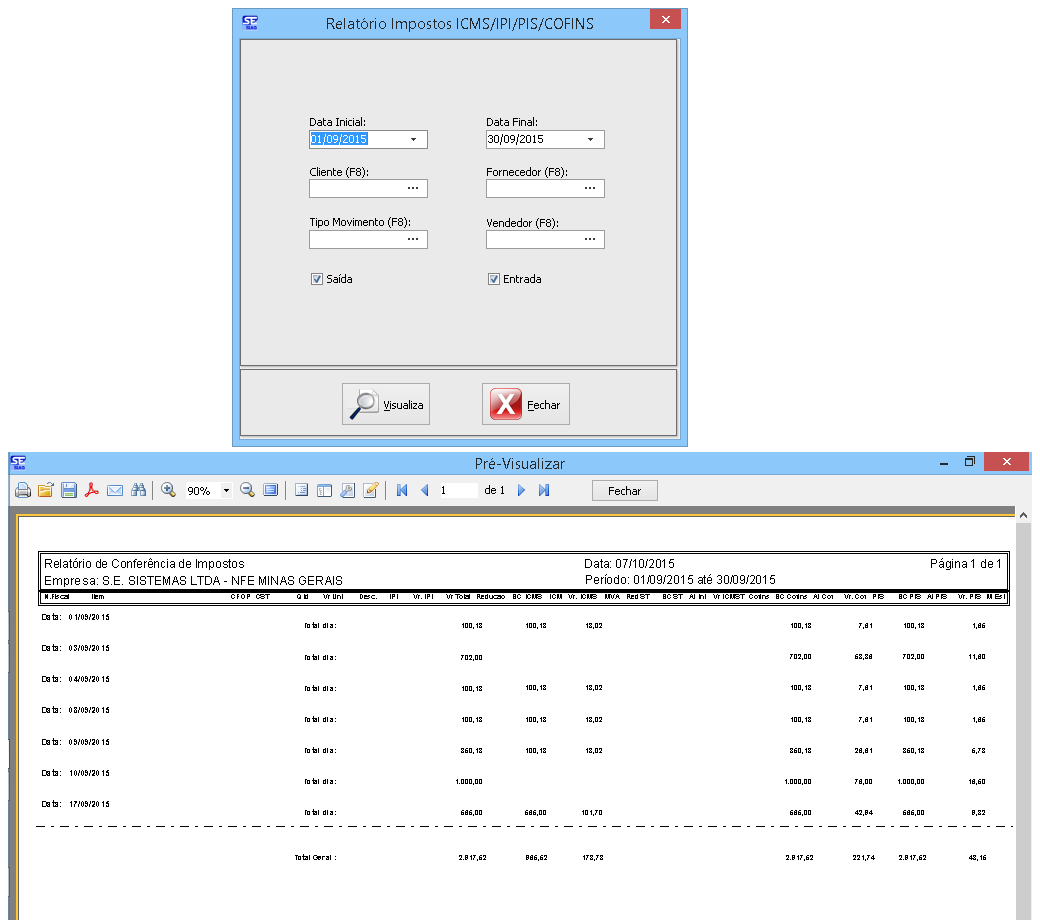Click the save diskette icon
Screen dimensions: 1040x920
click(x=69, y=491)
